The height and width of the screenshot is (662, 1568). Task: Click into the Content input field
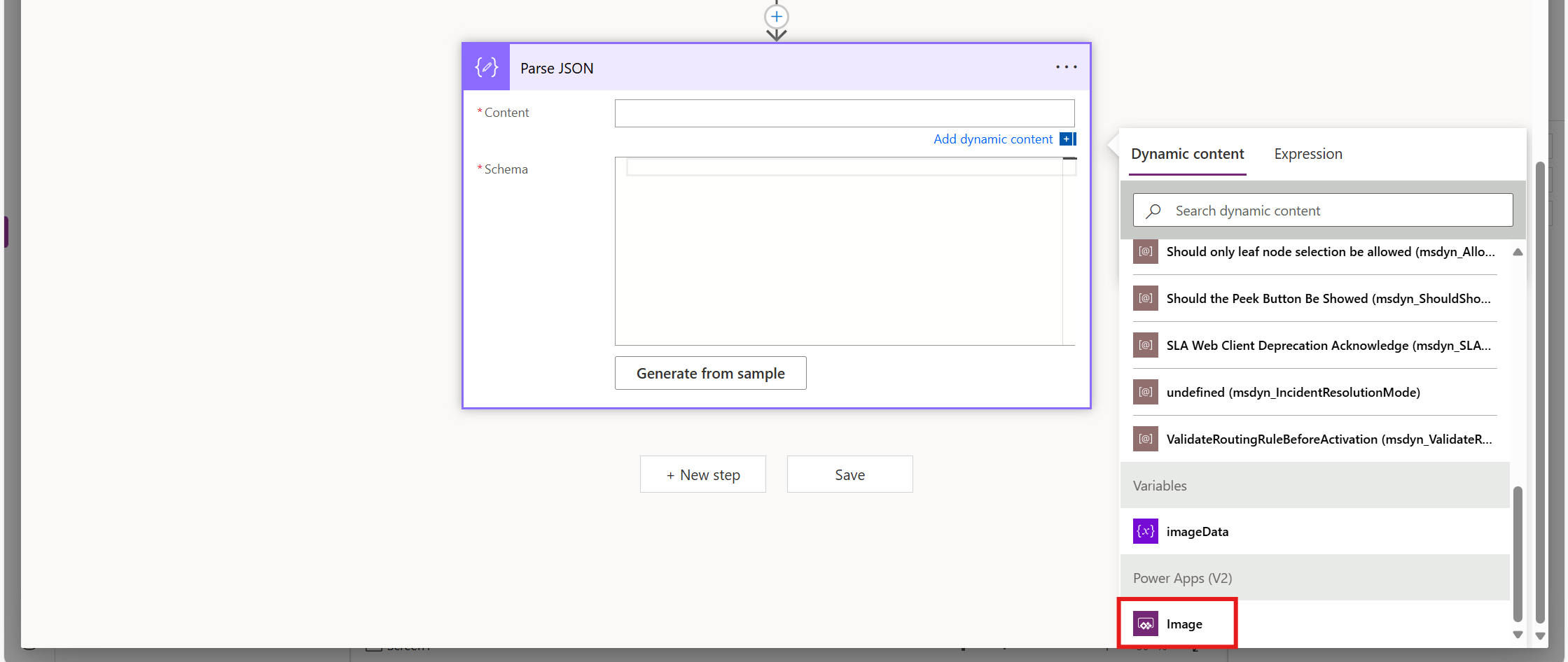click(x=844, y=113)
